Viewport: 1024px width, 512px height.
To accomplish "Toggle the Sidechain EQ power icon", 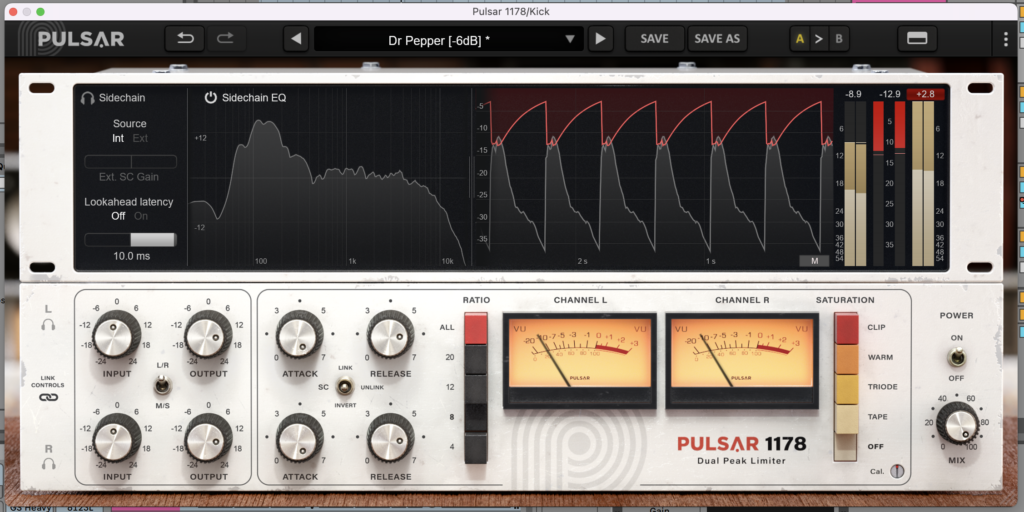I will pos(210,98).
